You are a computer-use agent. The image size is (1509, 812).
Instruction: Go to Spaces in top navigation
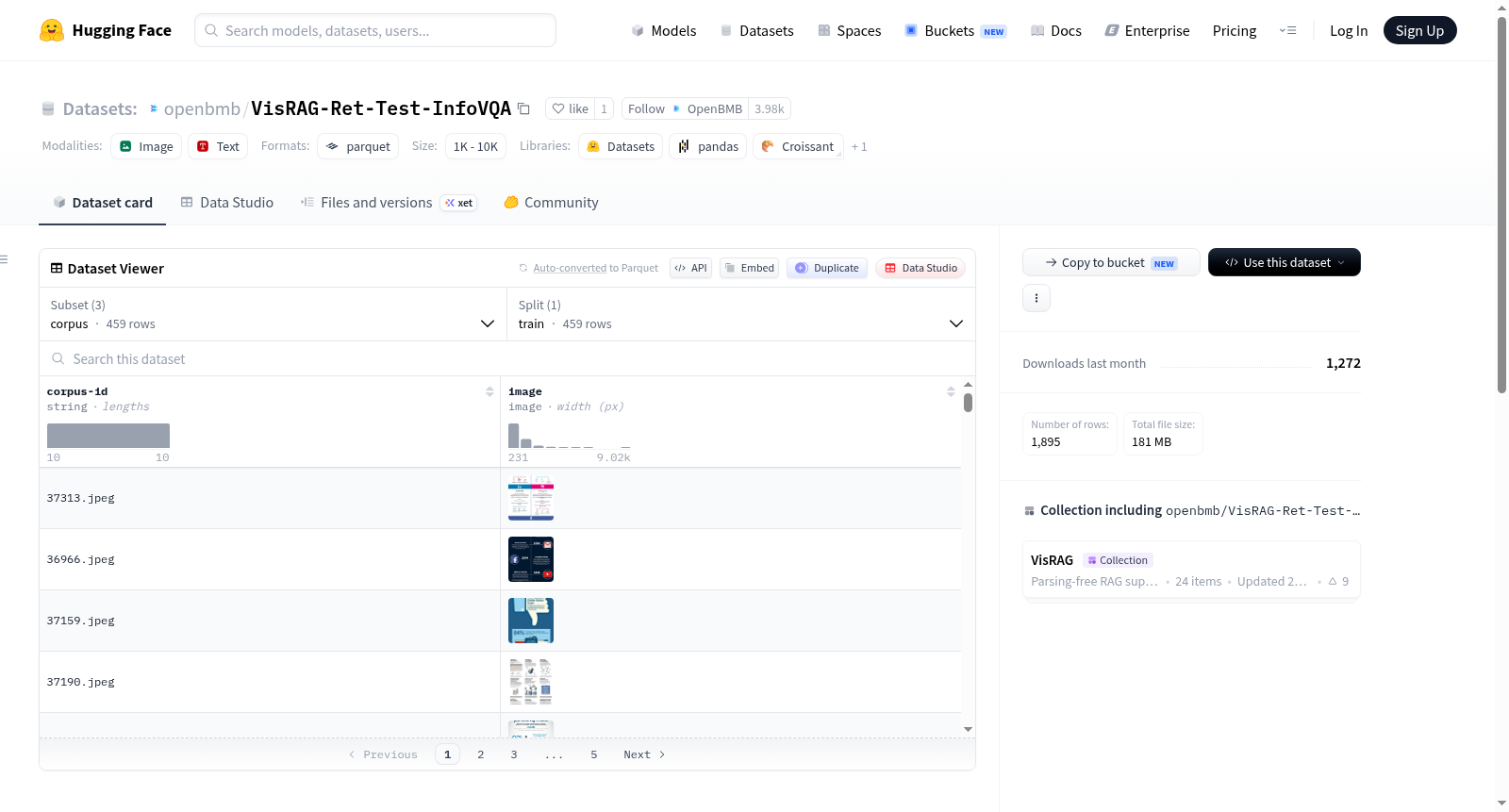(x=850, y=30)
